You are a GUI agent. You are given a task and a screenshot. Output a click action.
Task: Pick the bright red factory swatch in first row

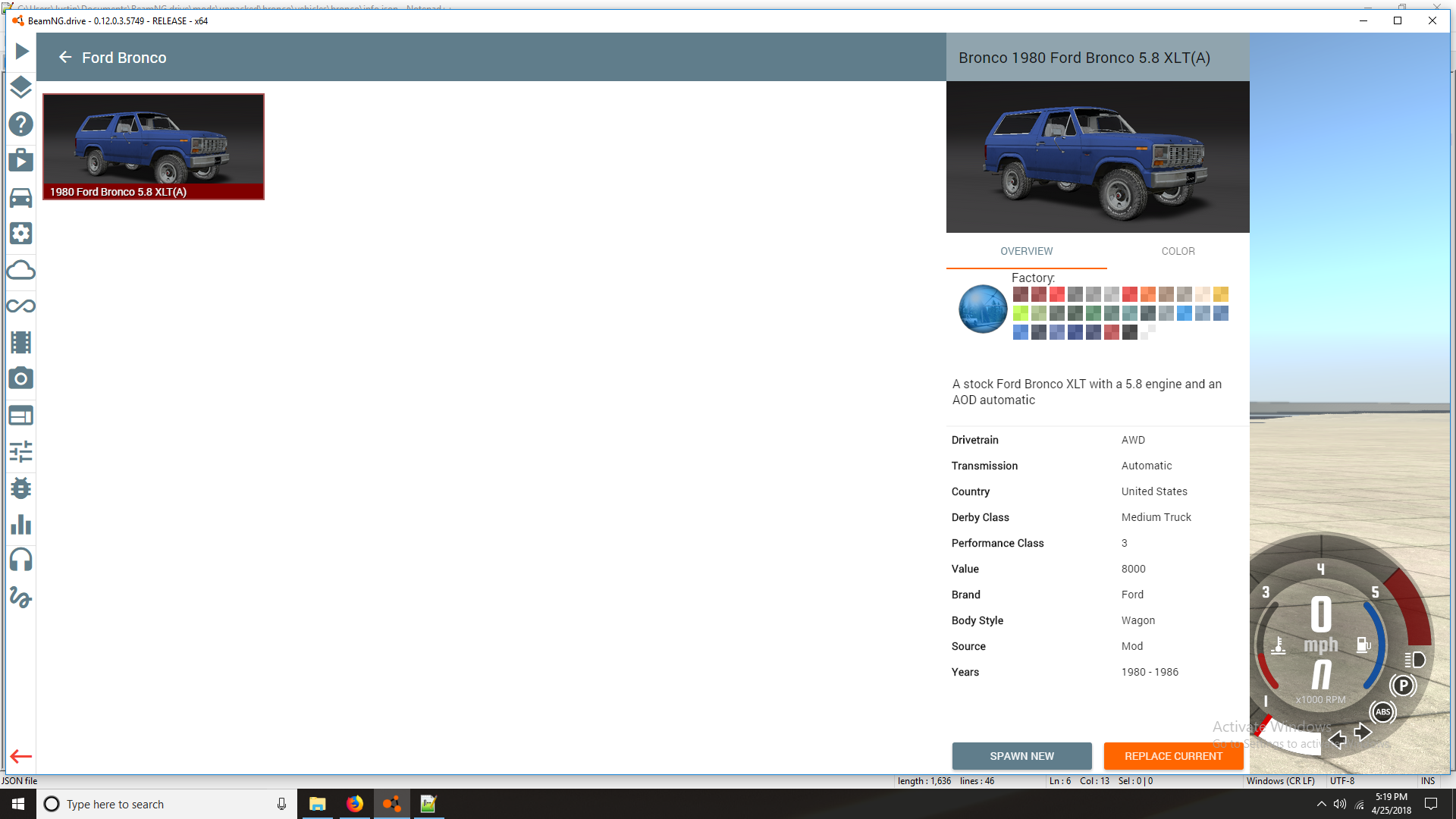tap(1056, 294)
